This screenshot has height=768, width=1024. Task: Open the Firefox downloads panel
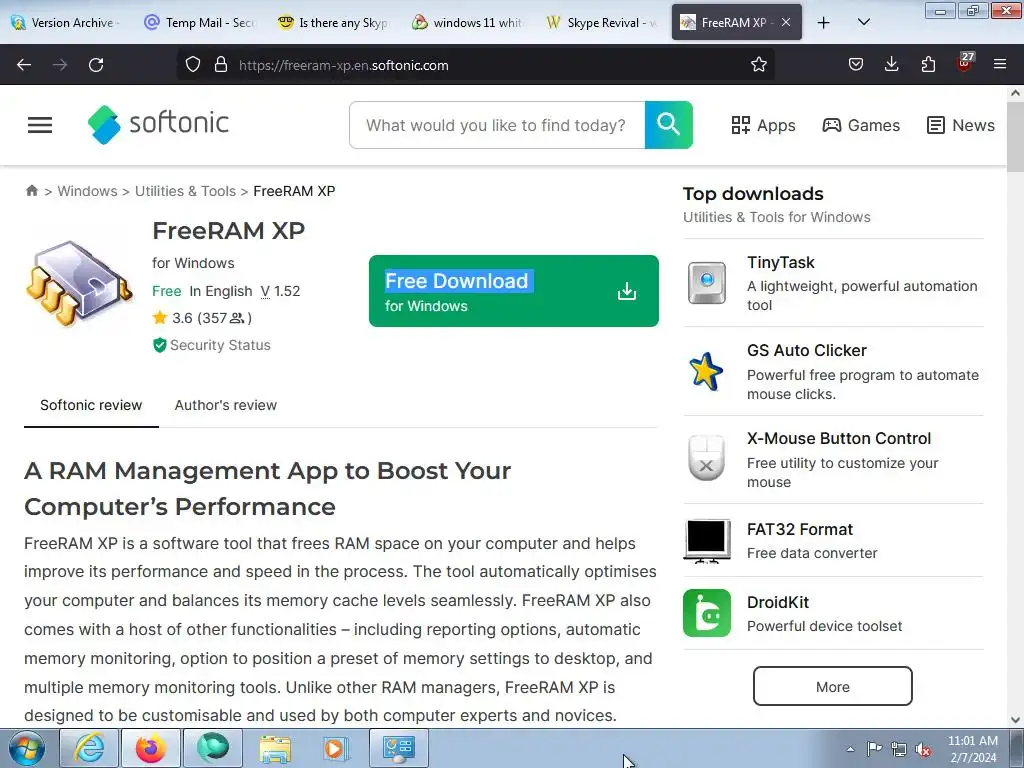891,64
